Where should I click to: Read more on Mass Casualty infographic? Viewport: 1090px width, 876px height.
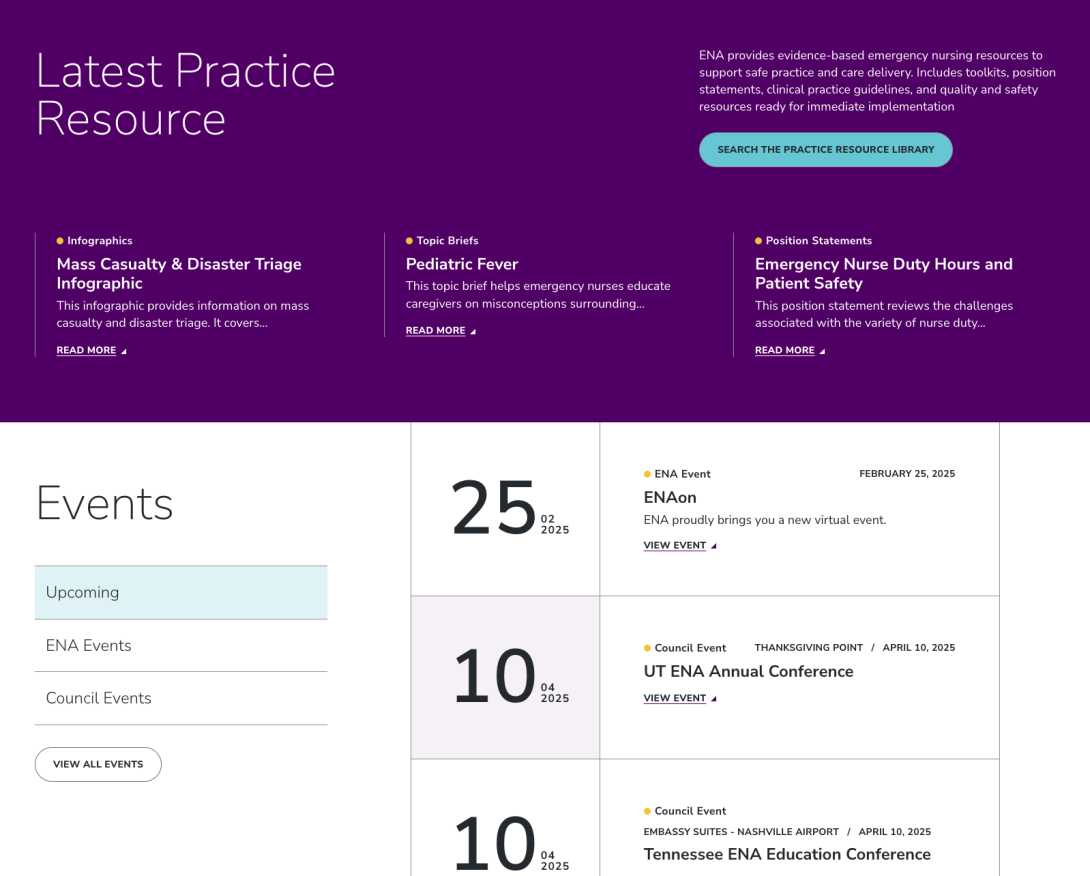point(86,350)
